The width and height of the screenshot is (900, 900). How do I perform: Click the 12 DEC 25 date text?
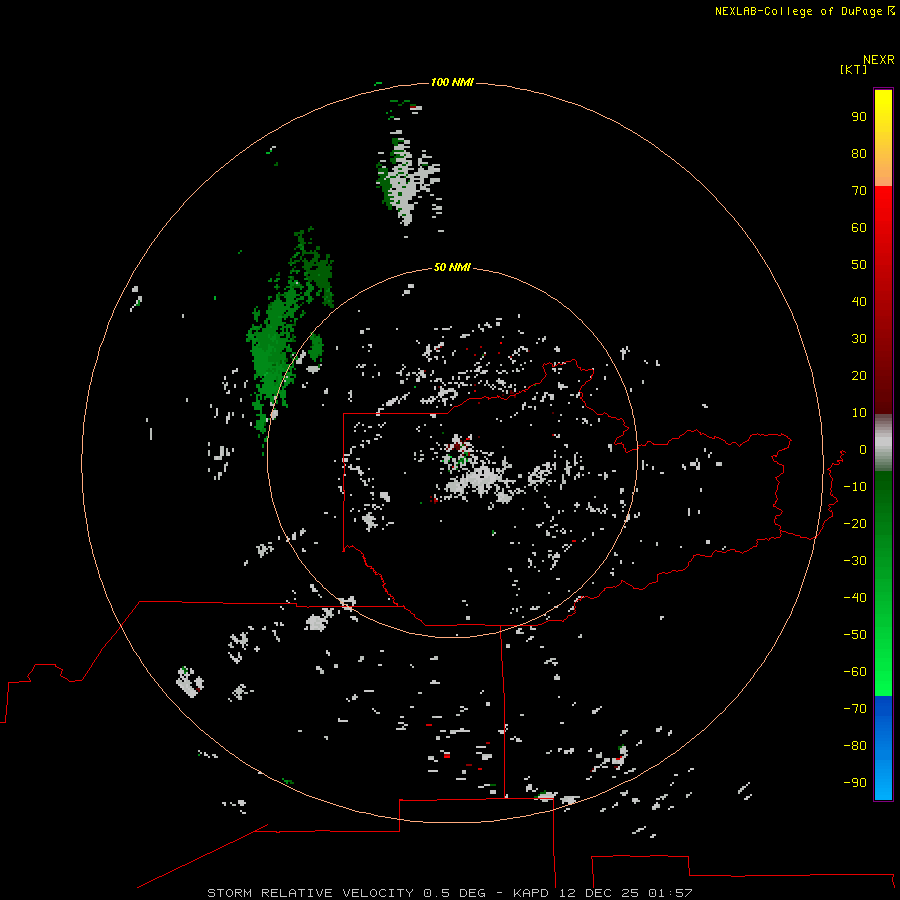click(599, 893)
